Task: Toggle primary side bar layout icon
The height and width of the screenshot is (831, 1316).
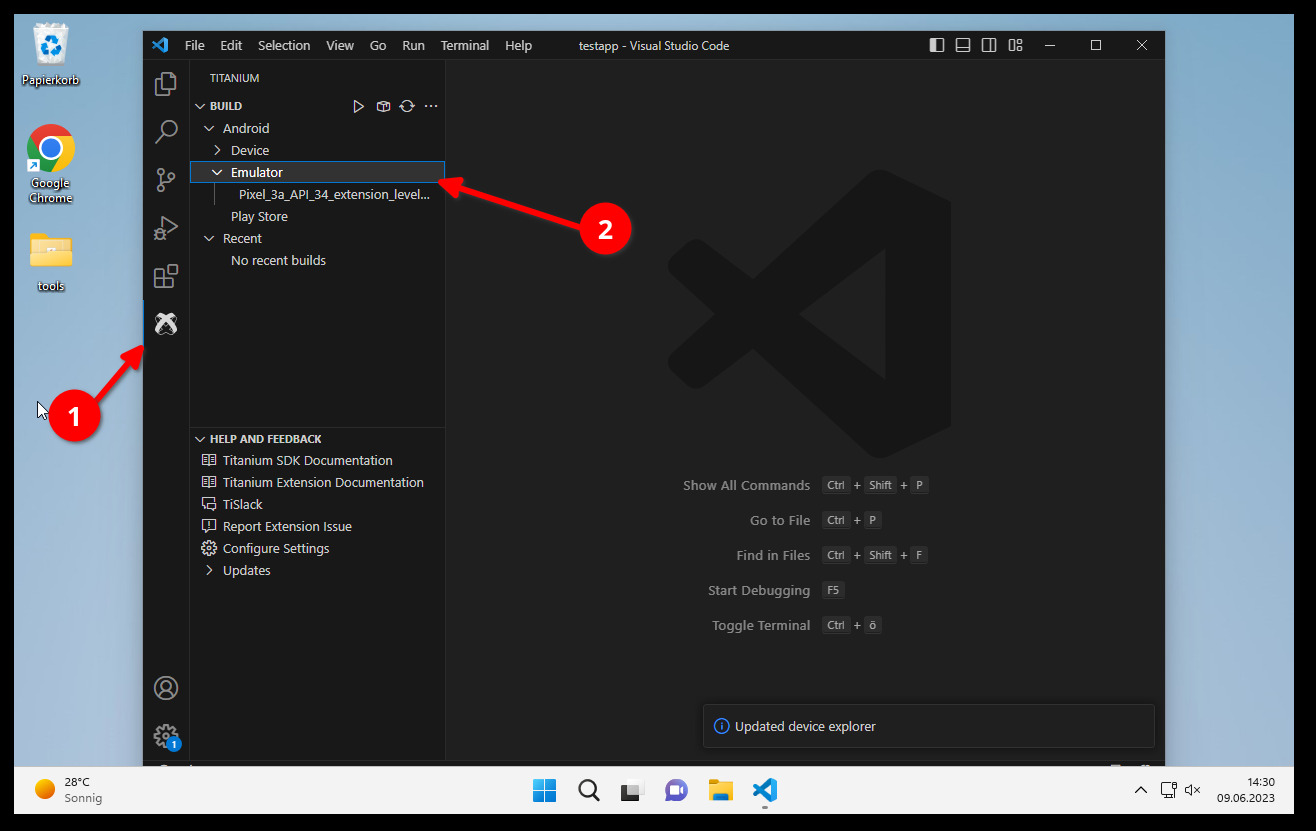Action: tap(937, 45)
